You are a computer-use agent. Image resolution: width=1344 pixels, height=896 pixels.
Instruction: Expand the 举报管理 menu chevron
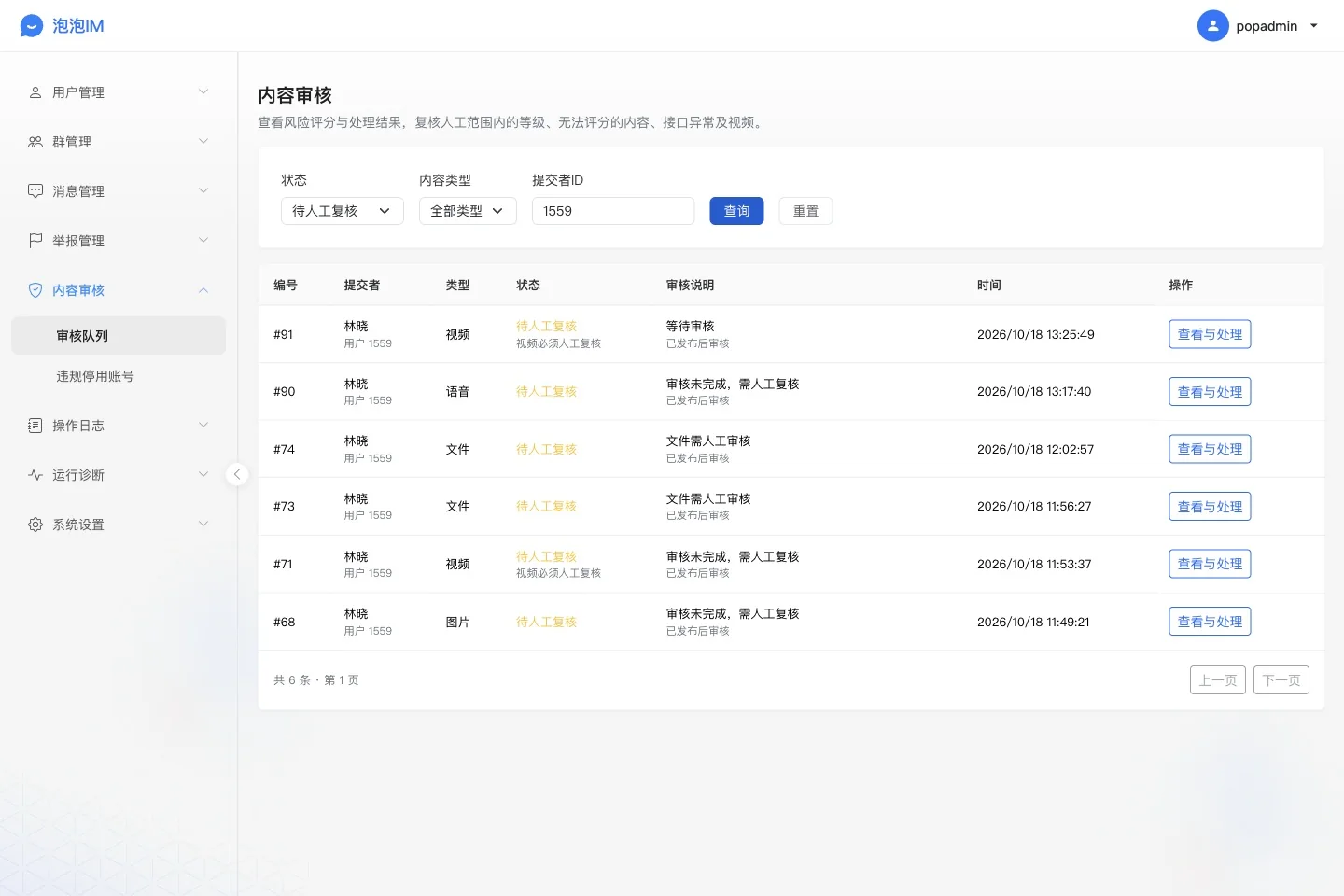click(203, 240)
